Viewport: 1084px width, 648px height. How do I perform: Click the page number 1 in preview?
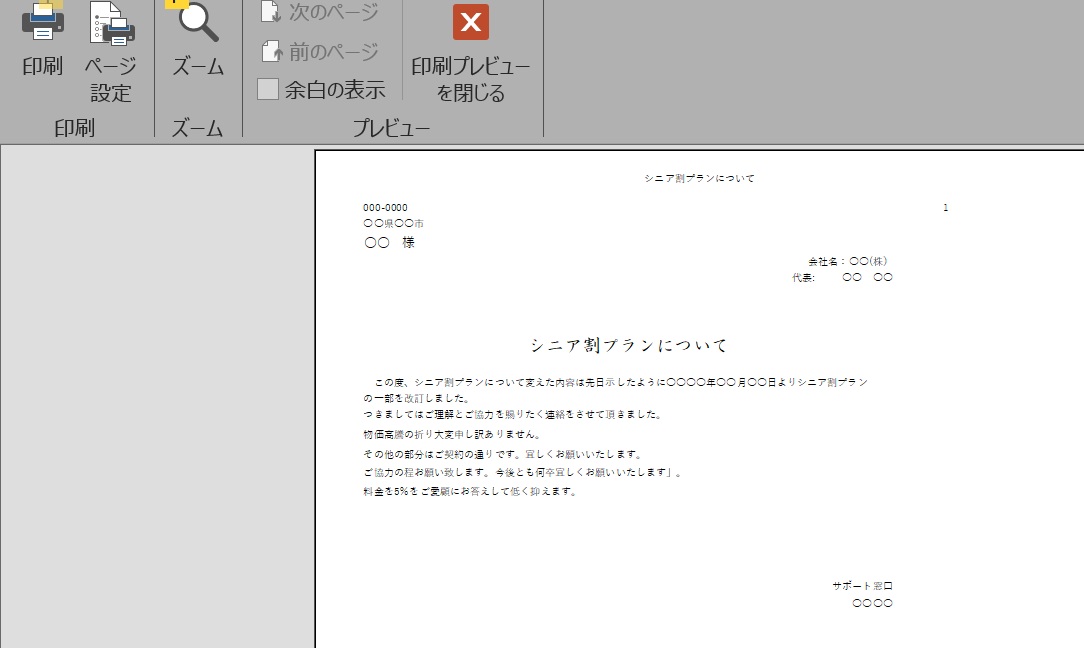coord(945,208)
